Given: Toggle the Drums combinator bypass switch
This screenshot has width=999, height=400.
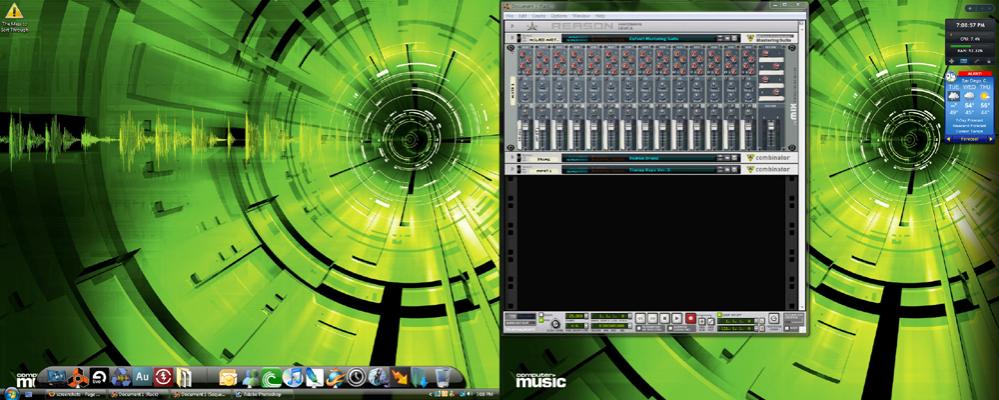Looking at the screenshot, I should 519,158.
